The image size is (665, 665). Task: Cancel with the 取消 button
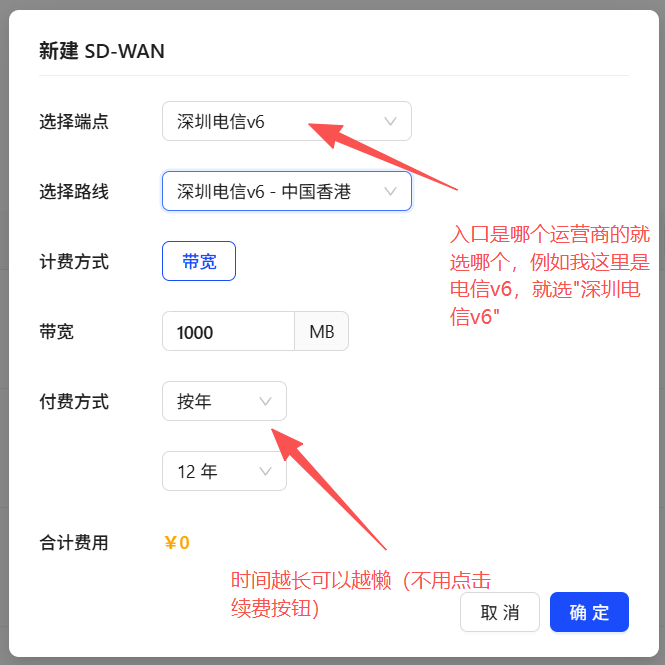[x=500, y=612]
